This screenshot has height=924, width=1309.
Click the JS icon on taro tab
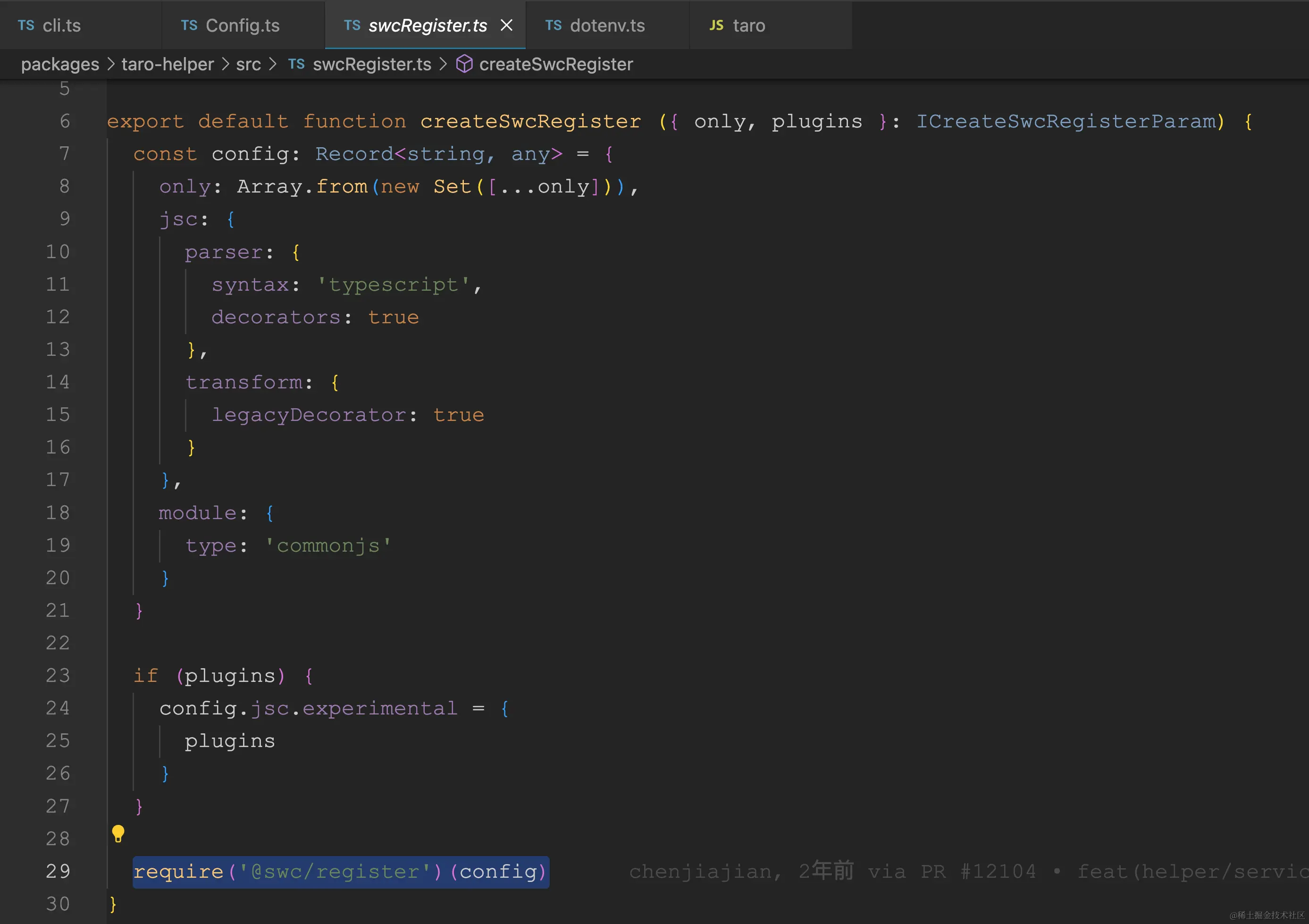click(716, 25)
